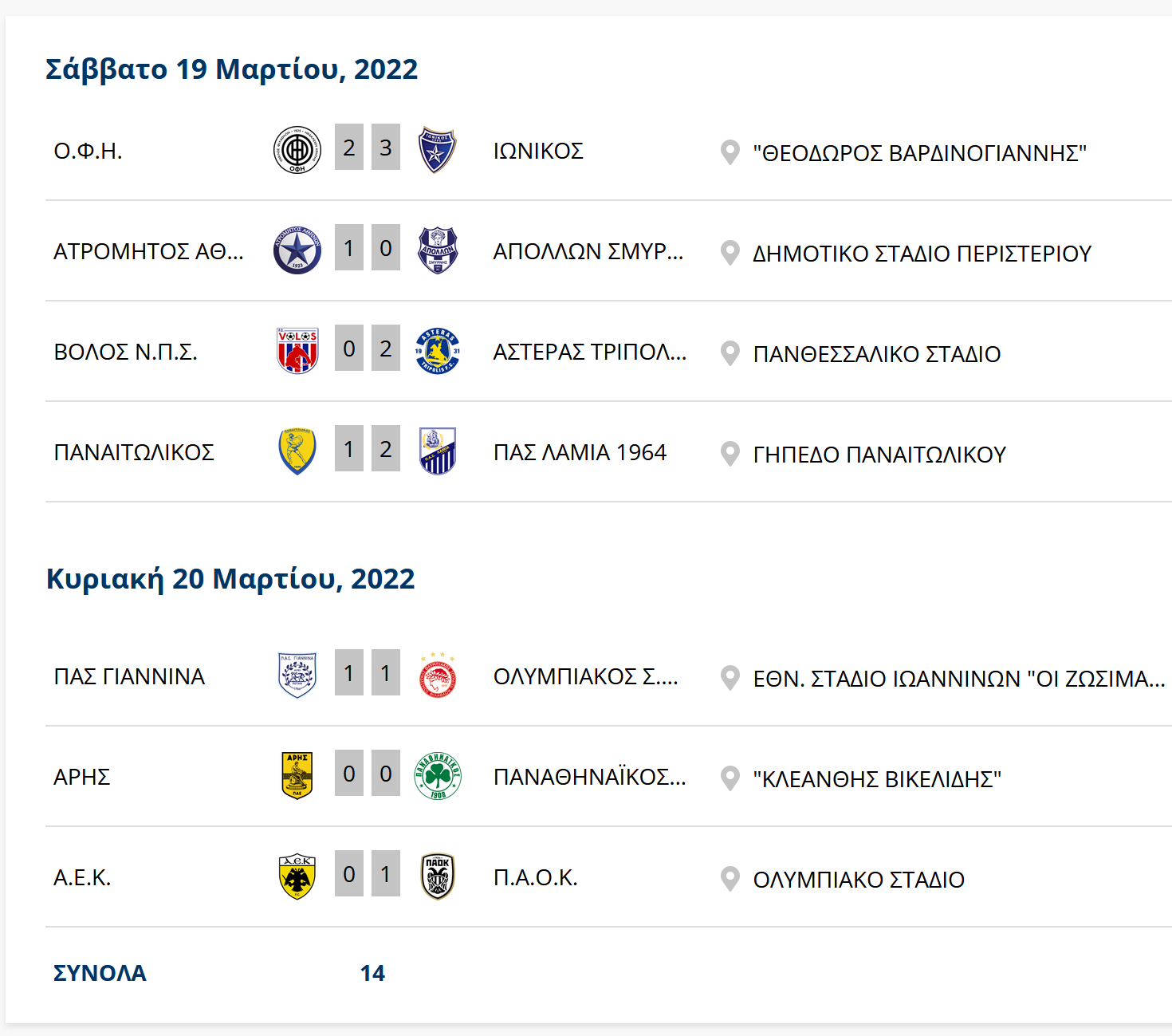Click the ΟΛΥΜΠΙΑΚΟ ΣΤΑΔΙΟ venue name

pos(859,880)
